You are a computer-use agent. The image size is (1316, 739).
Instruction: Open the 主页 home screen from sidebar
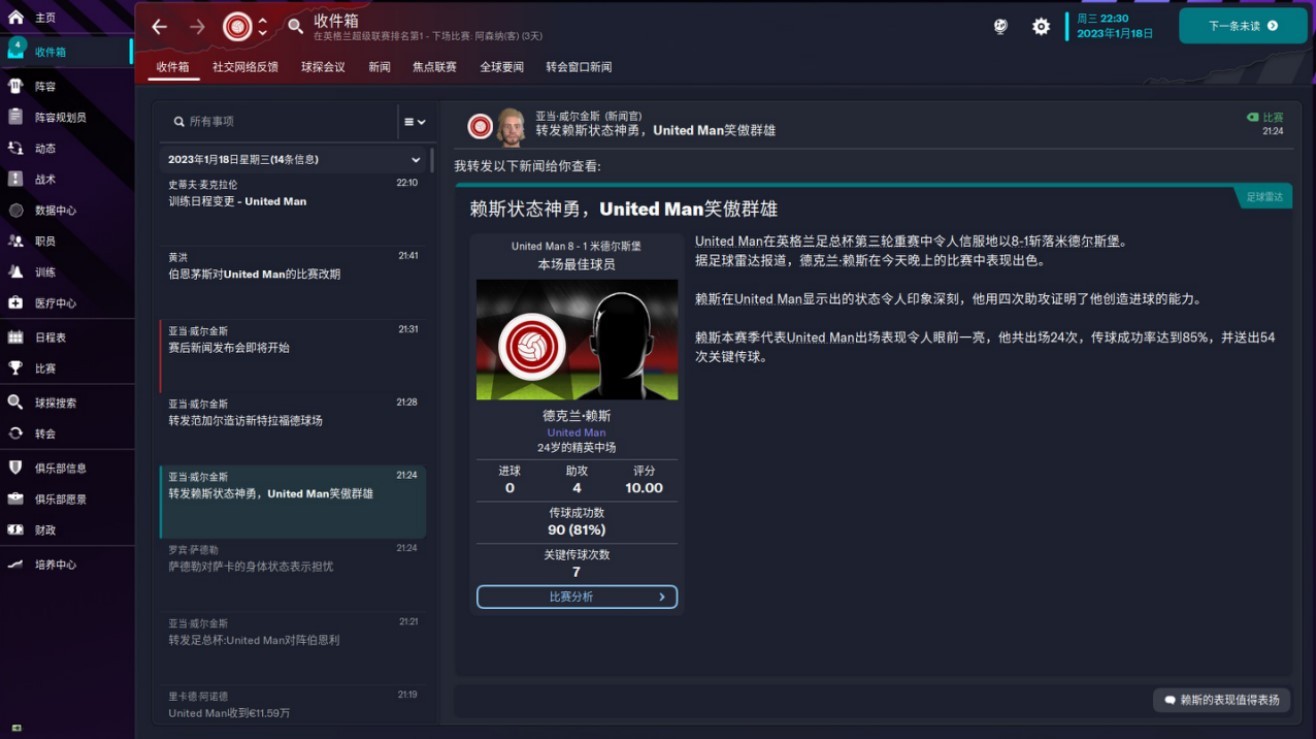(x=40, y=15)
